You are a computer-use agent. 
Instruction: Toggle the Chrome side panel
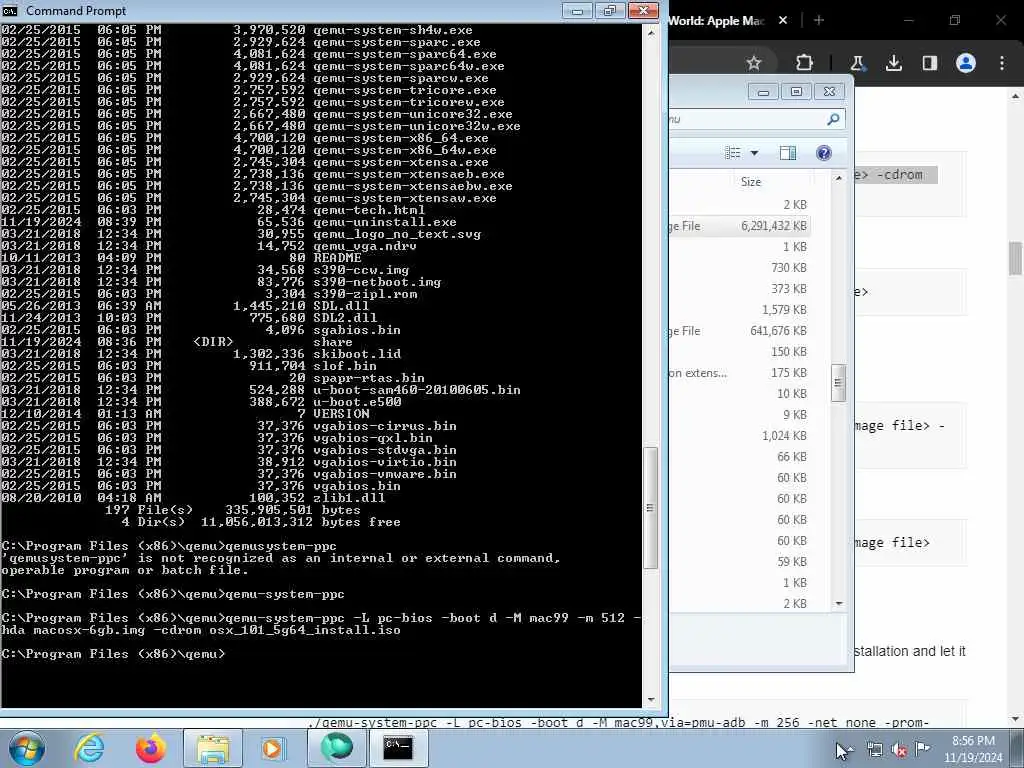(x=929, y=63)
